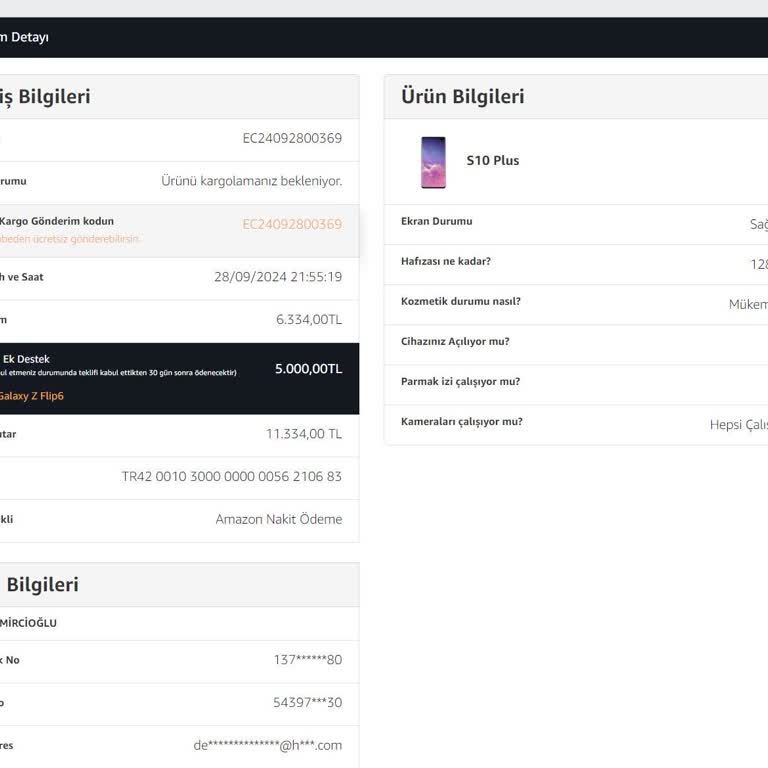Click the 5.000,00TL extra support amount

pos(309,368)
